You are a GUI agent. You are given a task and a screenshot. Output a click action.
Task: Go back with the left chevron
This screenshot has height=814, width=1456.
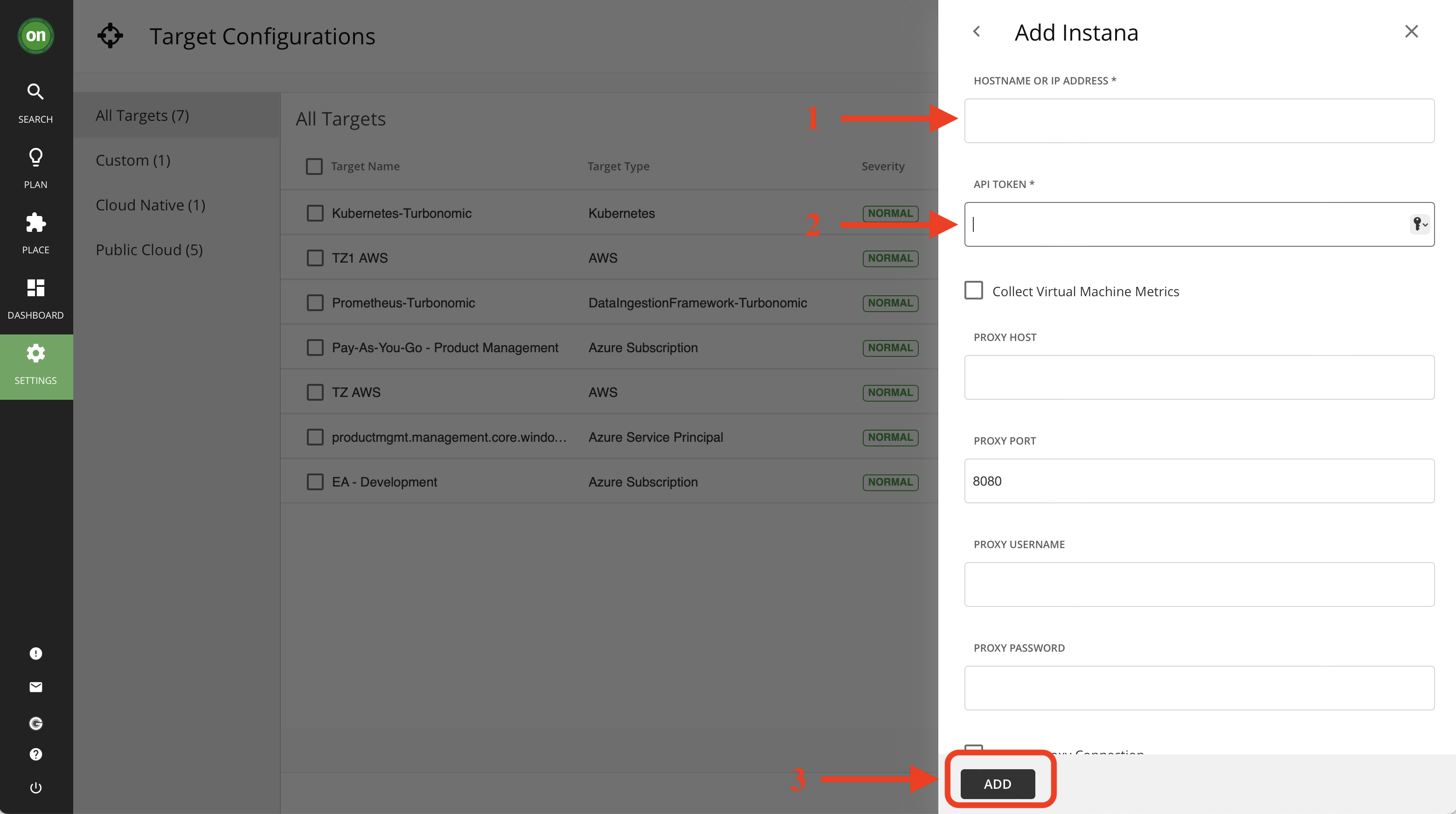pos(977,32)
